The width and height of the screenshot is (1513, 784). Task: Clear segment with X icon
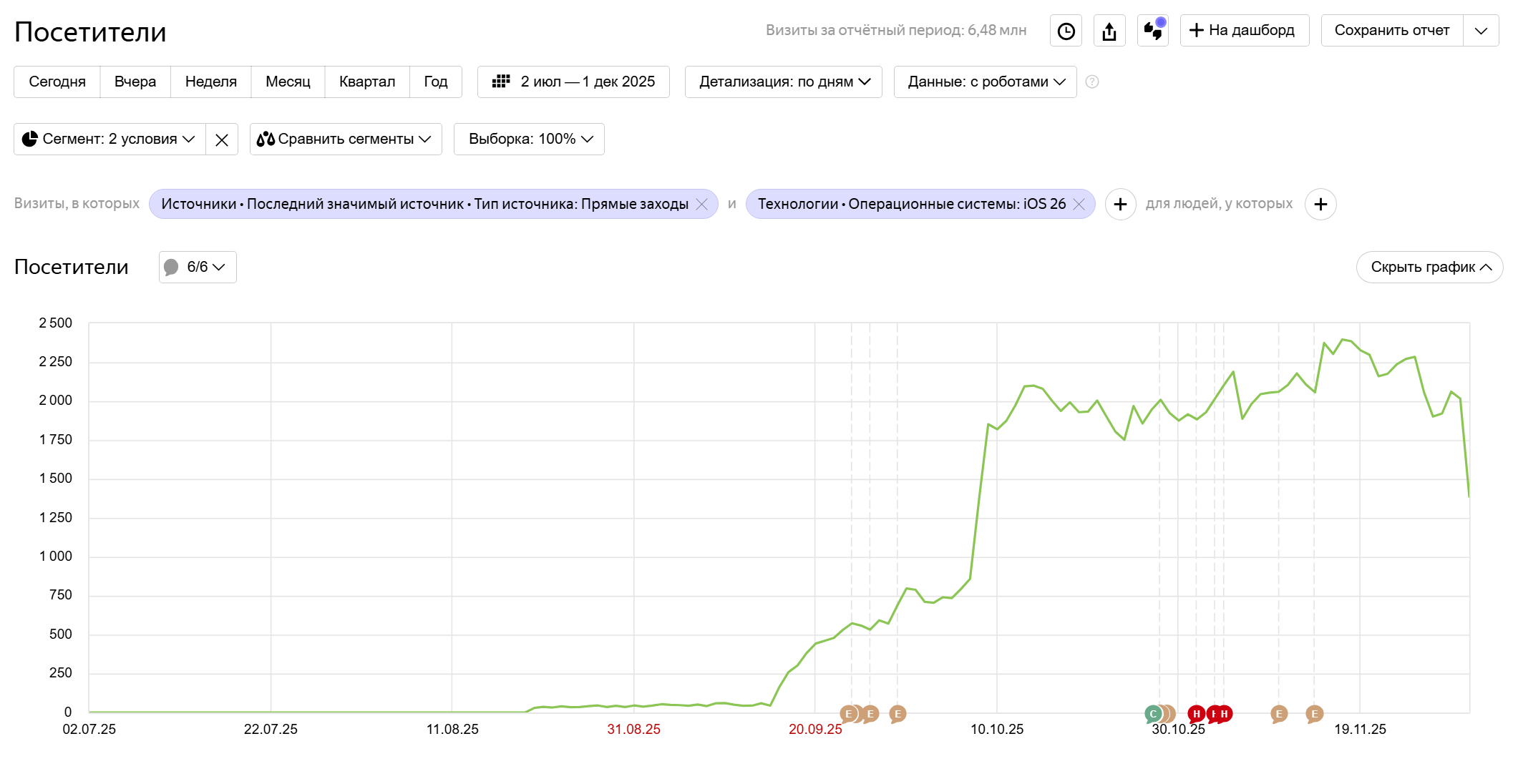pos(222,139)
